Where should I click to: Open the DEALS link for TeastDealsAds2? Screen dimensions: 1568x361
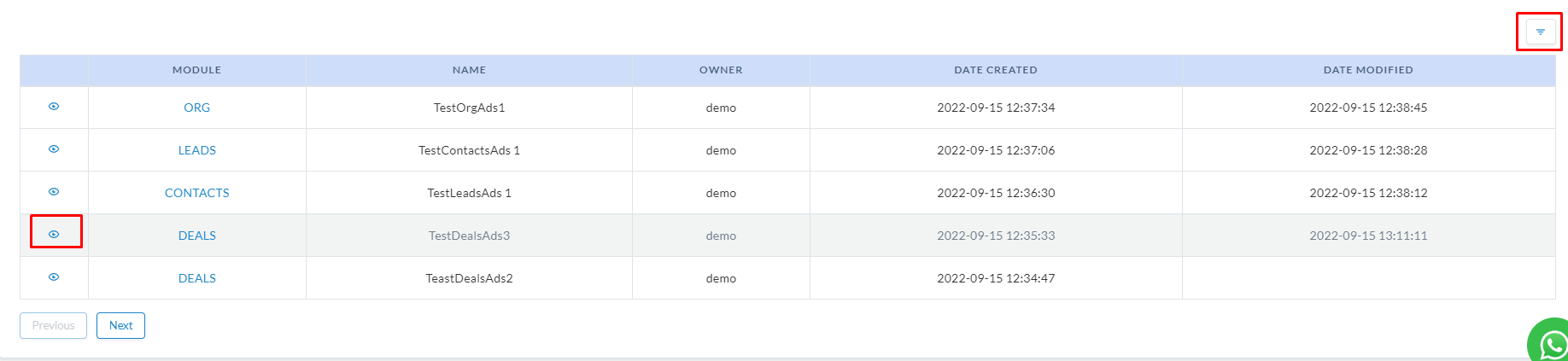click(x=196, y=278)
